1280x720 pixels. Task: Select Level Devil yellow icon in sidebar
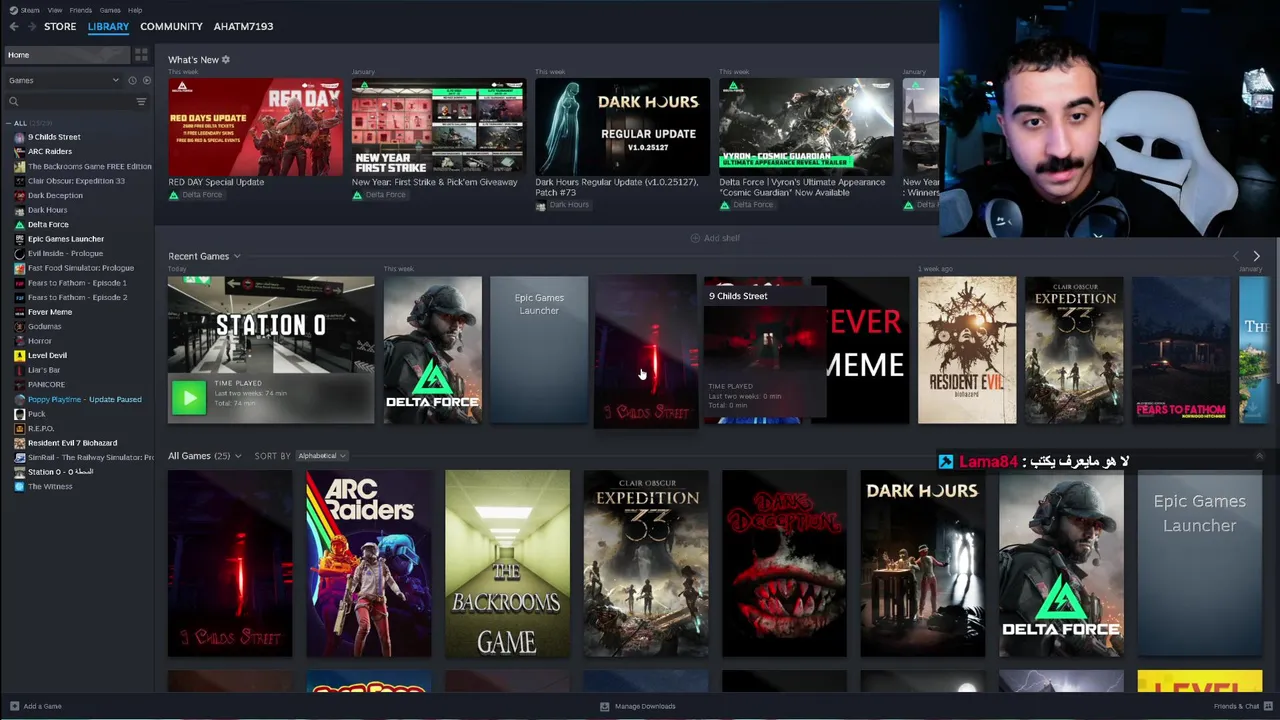[x=20, y=355]
